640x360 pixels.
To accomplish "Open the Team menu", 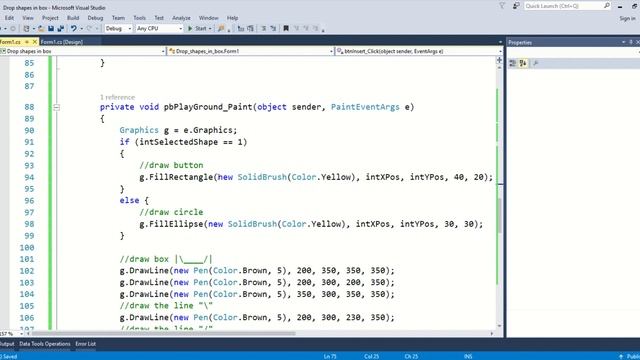I will 118,18.
